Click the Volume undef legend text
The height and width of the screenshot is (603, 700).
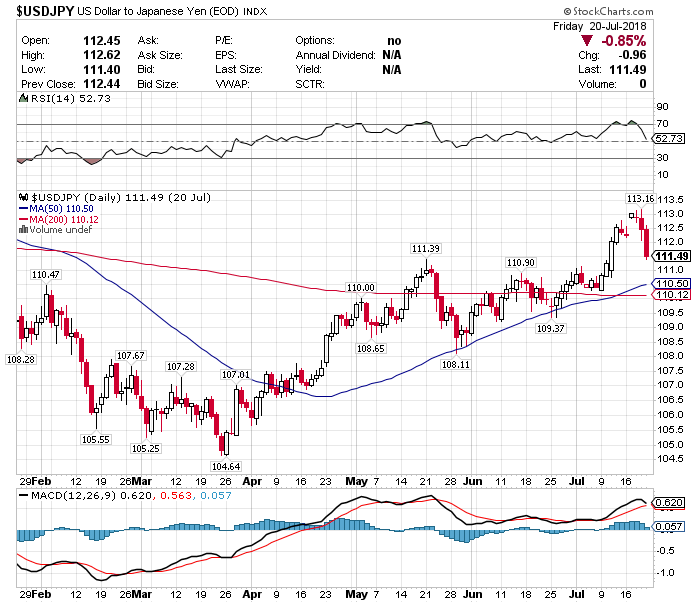click(x=61, y=229)
